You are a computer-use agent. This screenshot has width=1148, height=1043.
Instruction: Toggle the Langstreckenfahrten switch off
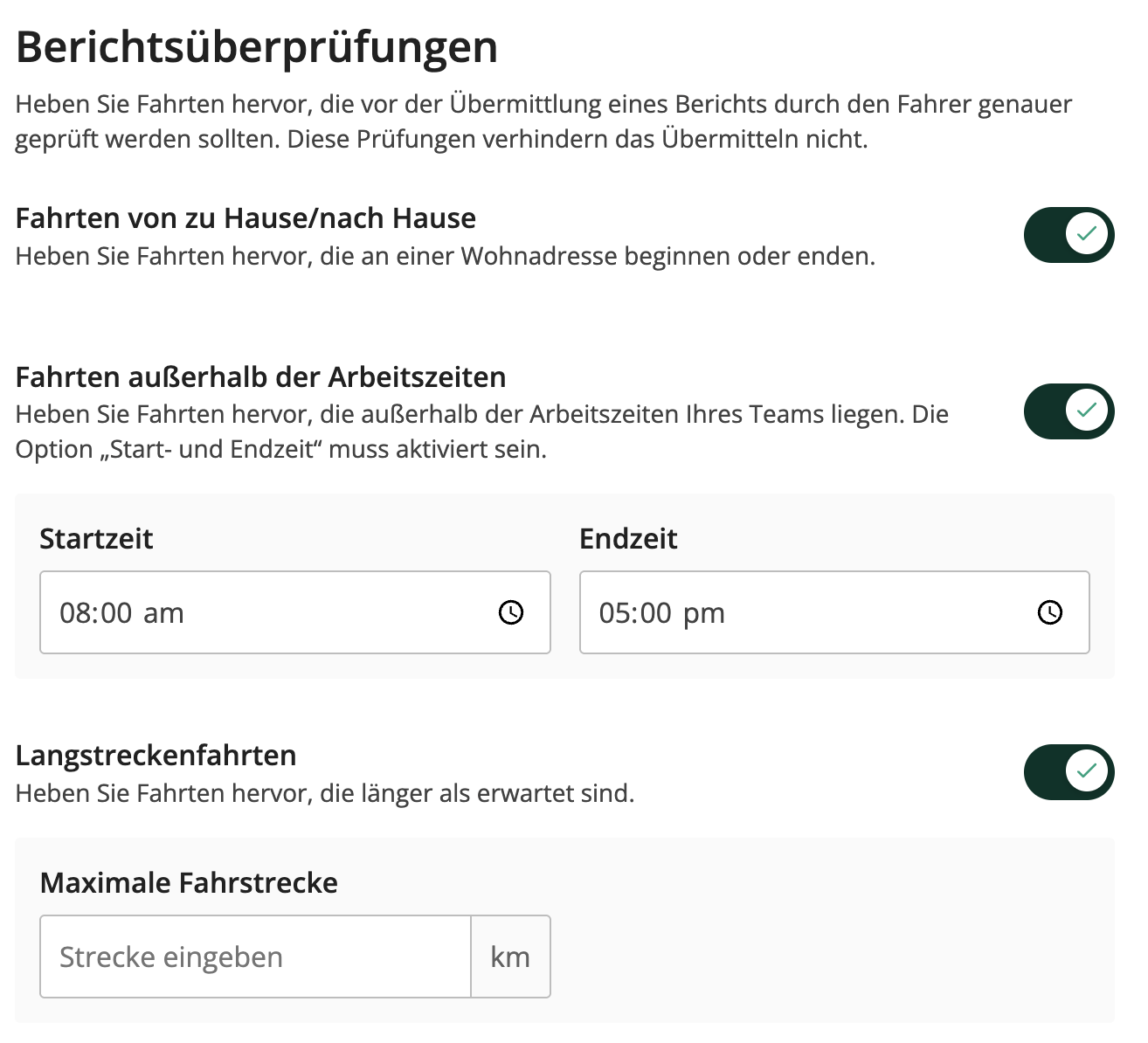click(x=1069, y=772)
